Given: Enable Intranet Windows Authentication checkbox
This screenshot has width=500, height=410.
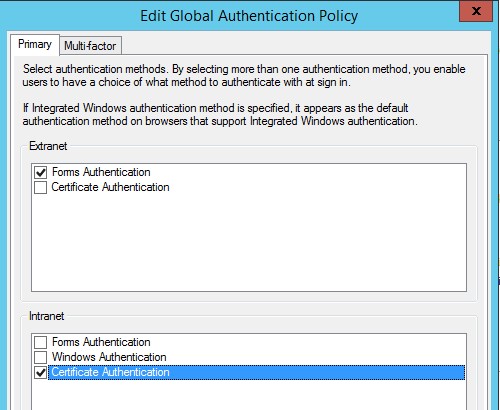Looking at the screenshot, I should (40, 357).
